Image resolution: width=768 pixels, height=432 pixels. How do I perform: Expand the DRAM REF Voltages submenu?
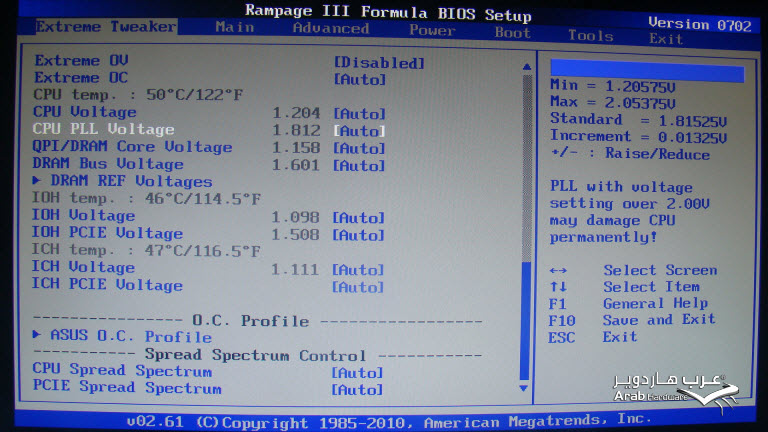(122, 181)
